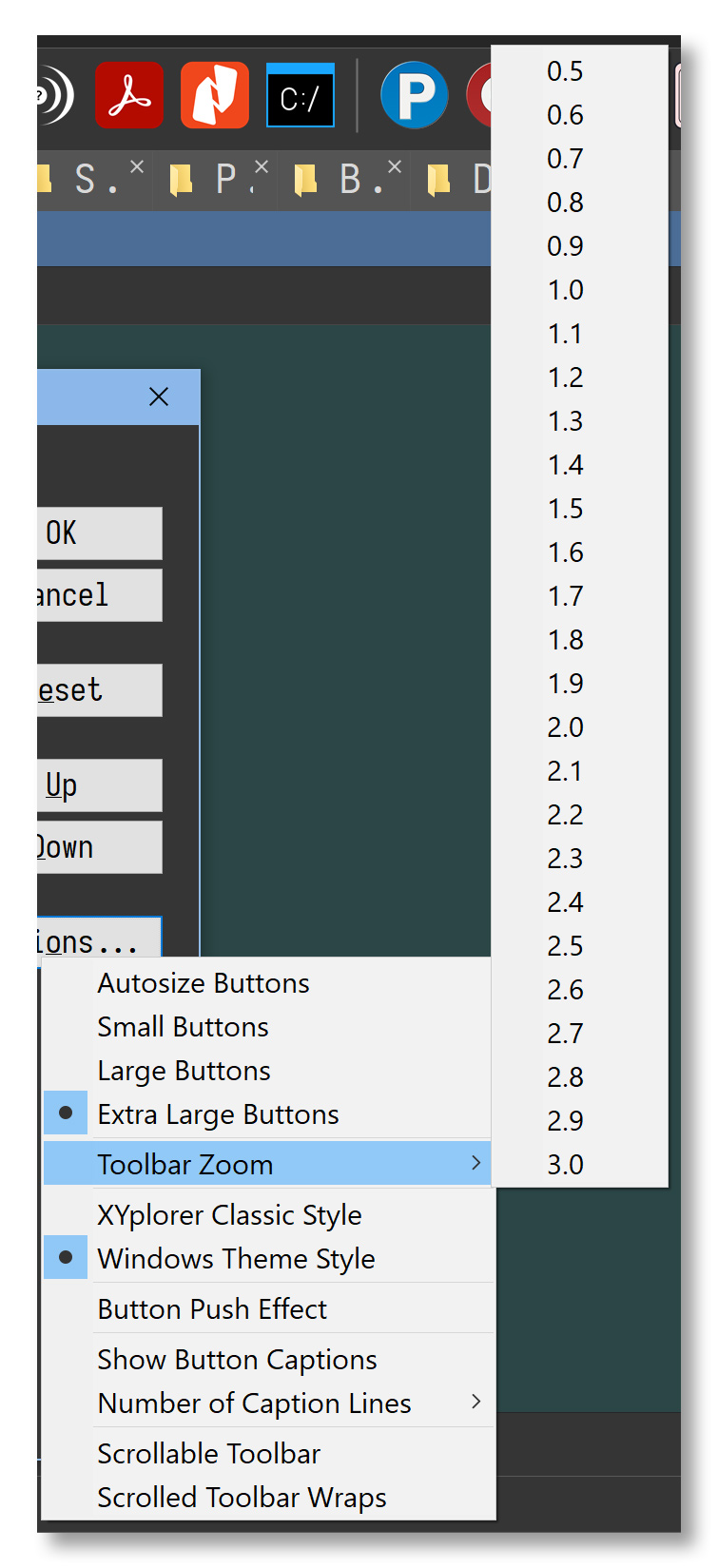Open the orange Nitro PDF icon

tap(215, 96)
